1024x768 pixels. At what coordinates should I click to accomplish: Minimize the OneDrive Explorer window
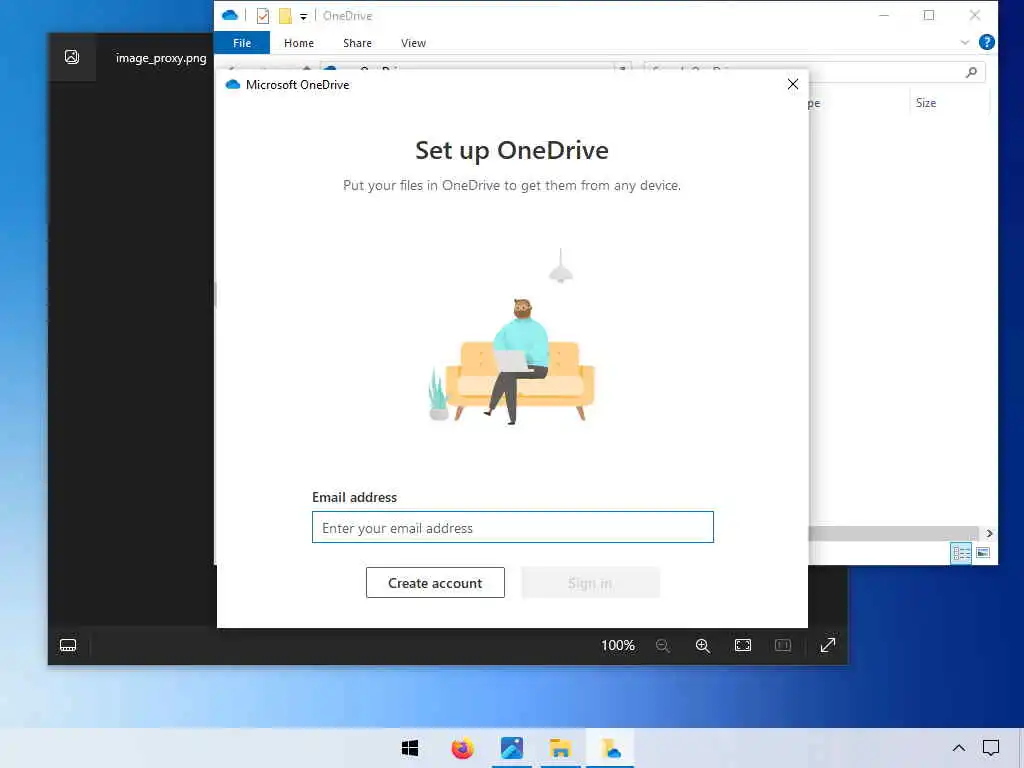884,15
